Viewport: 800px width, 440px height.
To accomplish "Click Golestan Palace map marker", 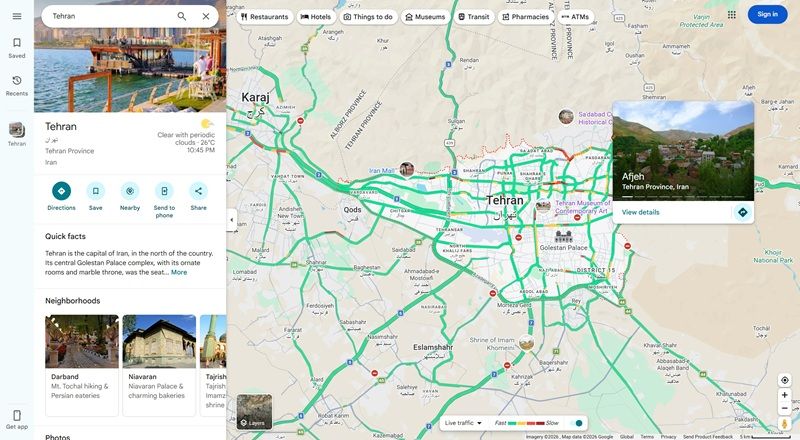I will click(x=563, y=237).
